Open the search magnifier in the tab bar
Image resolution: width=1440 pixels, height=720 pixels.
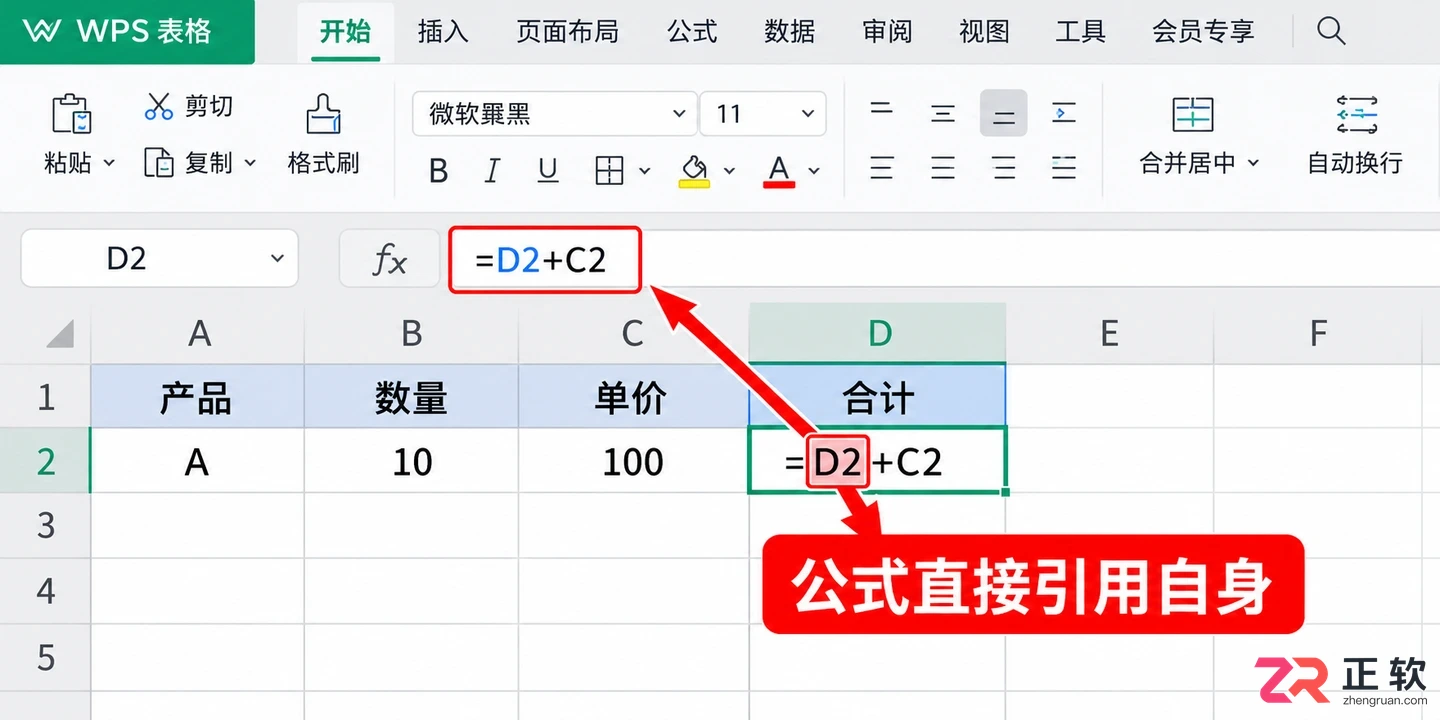pos(1331,31)
